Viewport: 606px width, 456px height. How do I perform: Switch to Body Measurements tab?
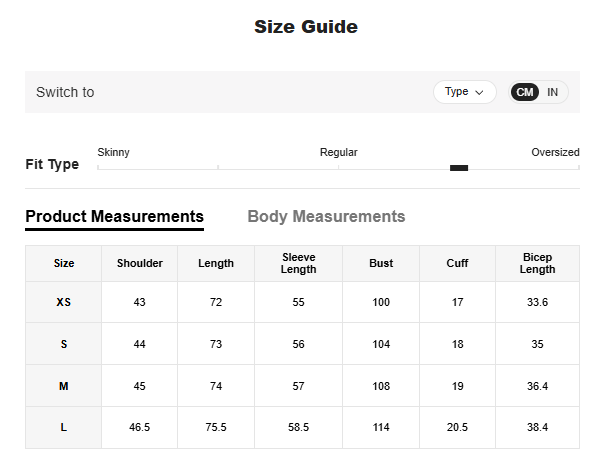coord(326,217)
